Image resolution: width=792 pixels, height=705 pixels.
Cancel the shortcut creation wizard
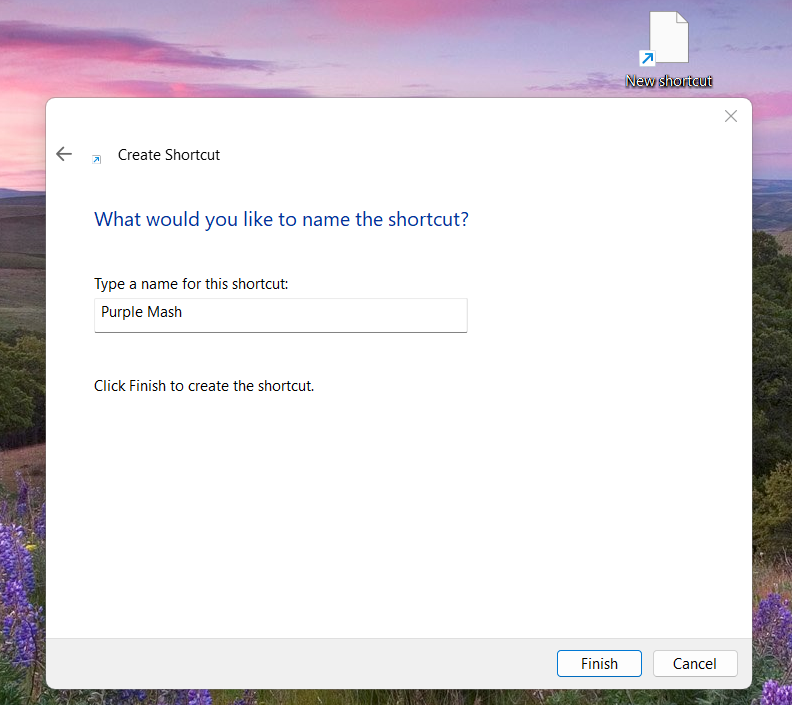point(695,663)
